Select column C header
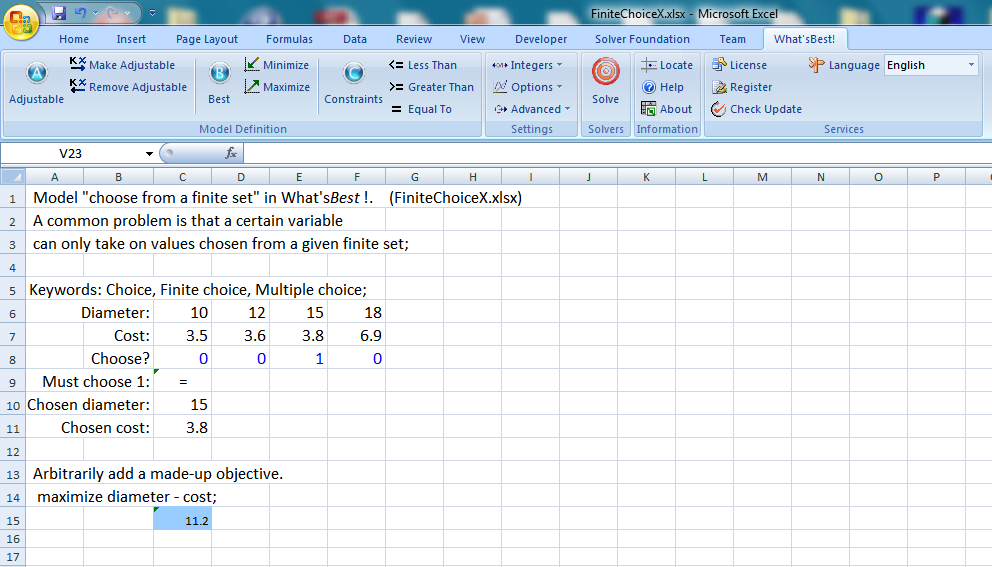Viewport: 992px width, 567px height. tap(182, 177)
